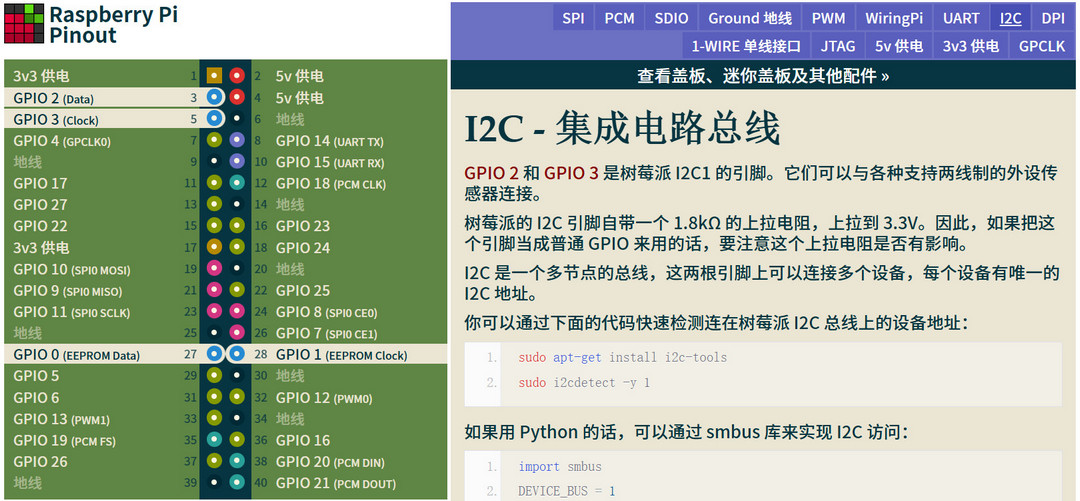Viewport: 1080px width, 501px height.
Task: Switch to the UART tab
Action: [x=962, y=18]
